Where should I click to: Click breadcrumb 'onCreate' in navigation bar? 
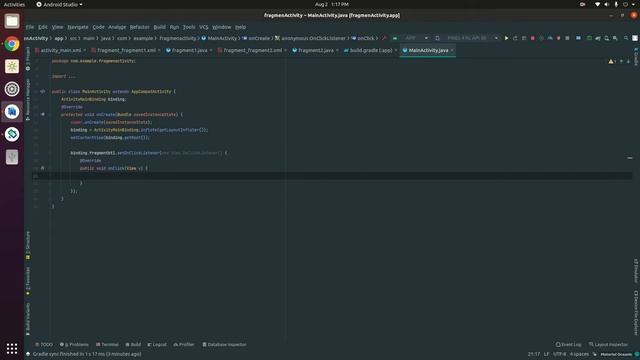(x=256, y=38)
